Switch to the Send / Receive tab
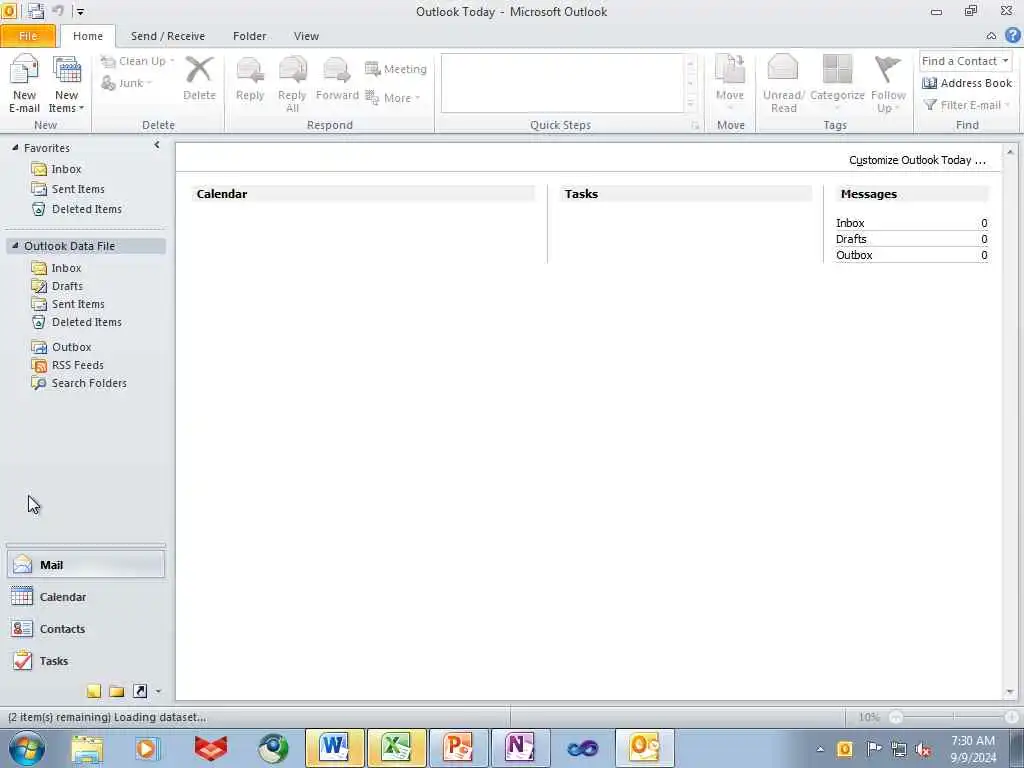 (x=168, y=36)
